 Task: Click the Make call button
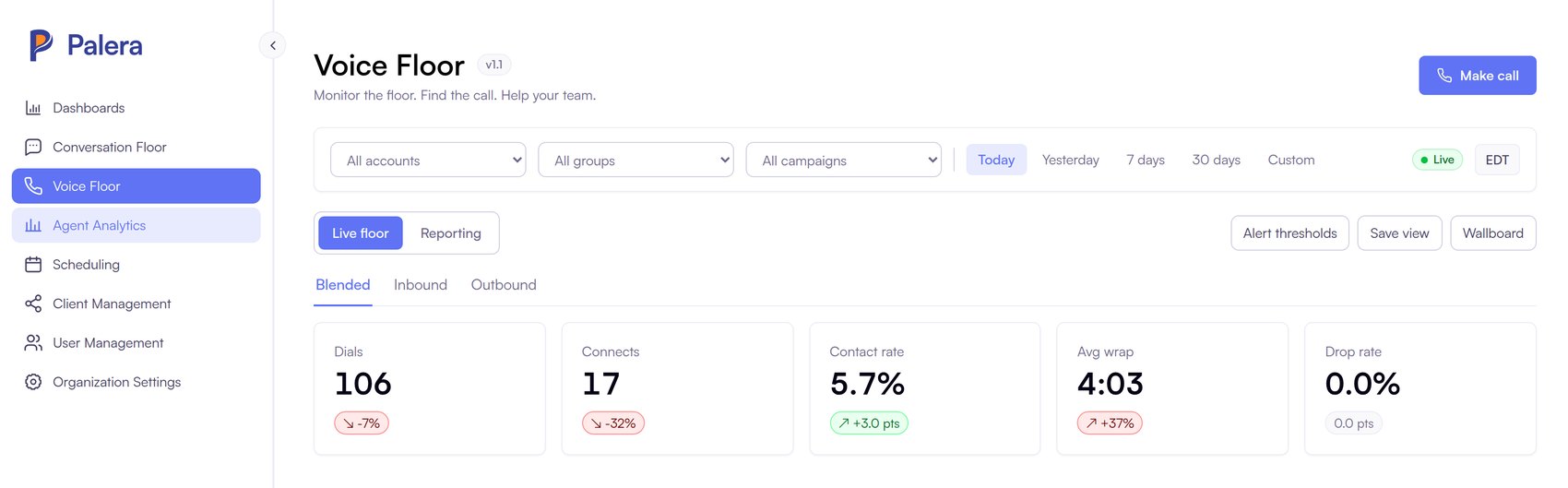tap(1478, 76)
